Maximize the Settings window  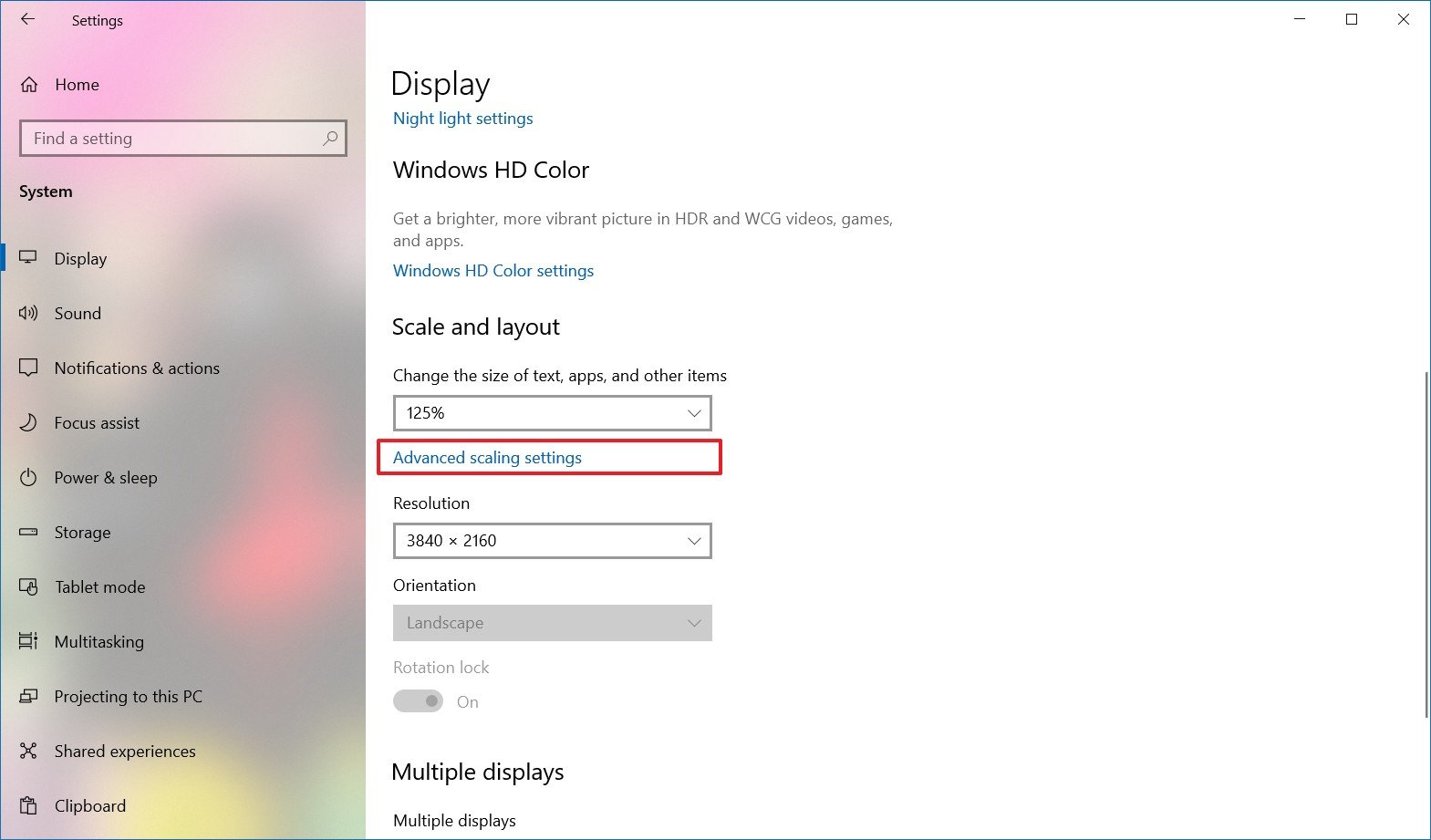pyautogui.click(x=1352, y=19)
